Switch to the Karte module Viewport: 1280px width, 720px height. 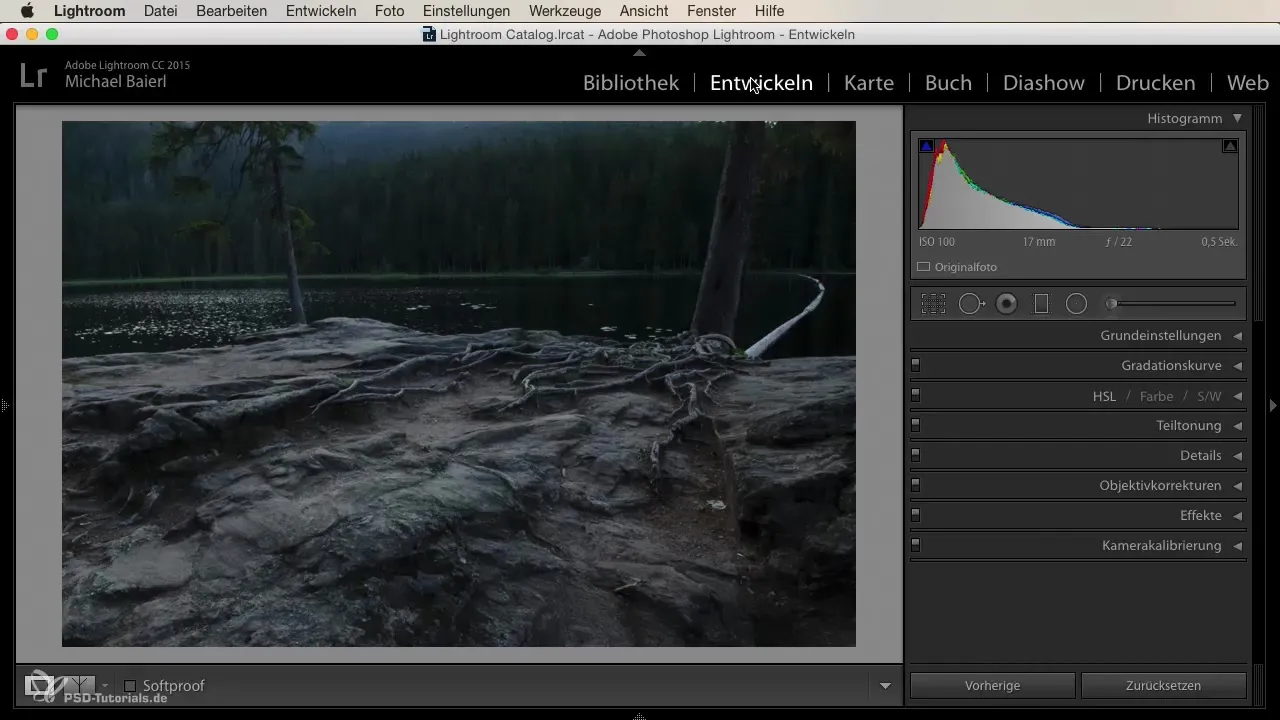click(x=869, y=83)
